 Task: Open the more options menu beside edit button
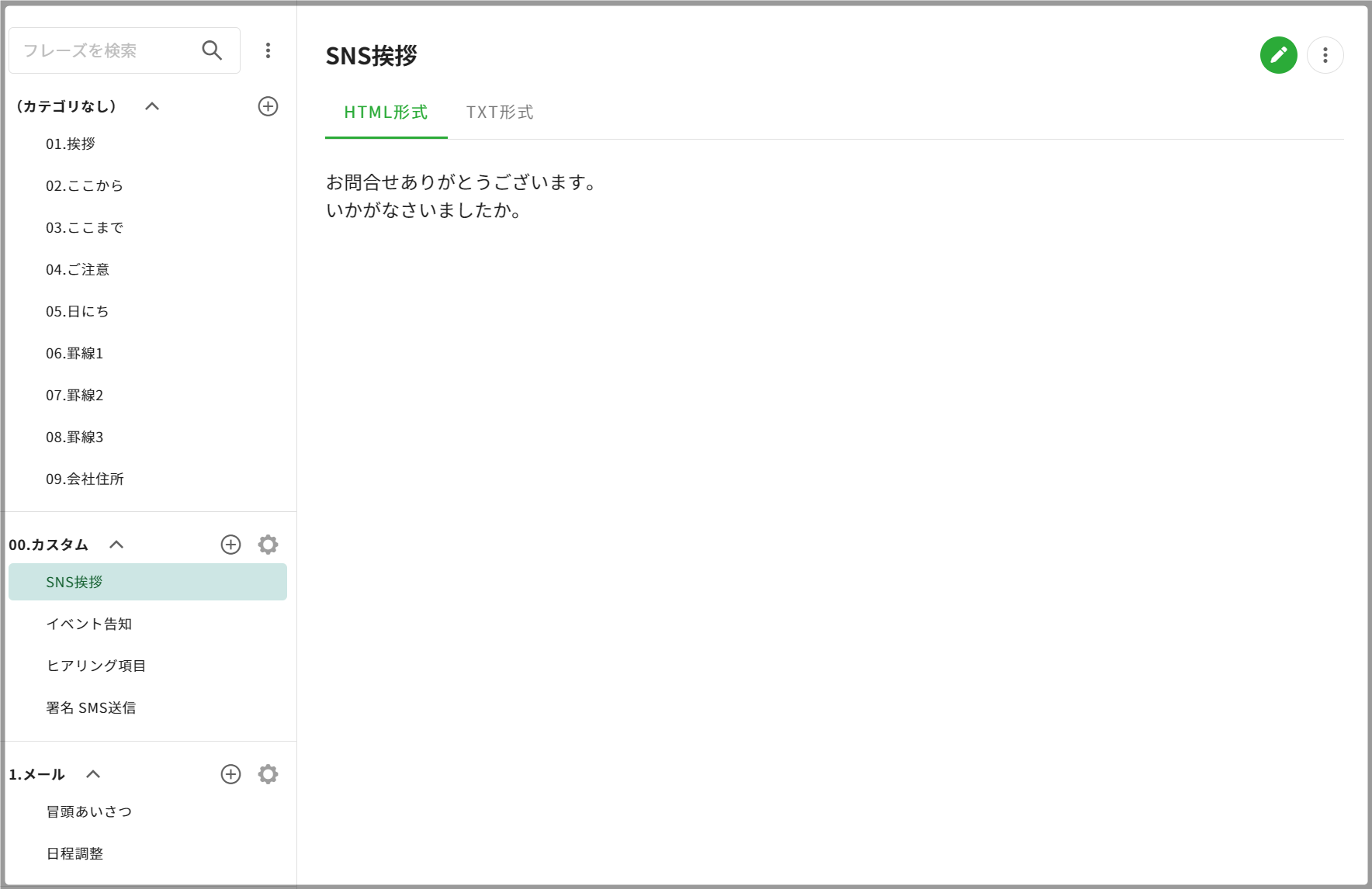tap(1325, 55)
